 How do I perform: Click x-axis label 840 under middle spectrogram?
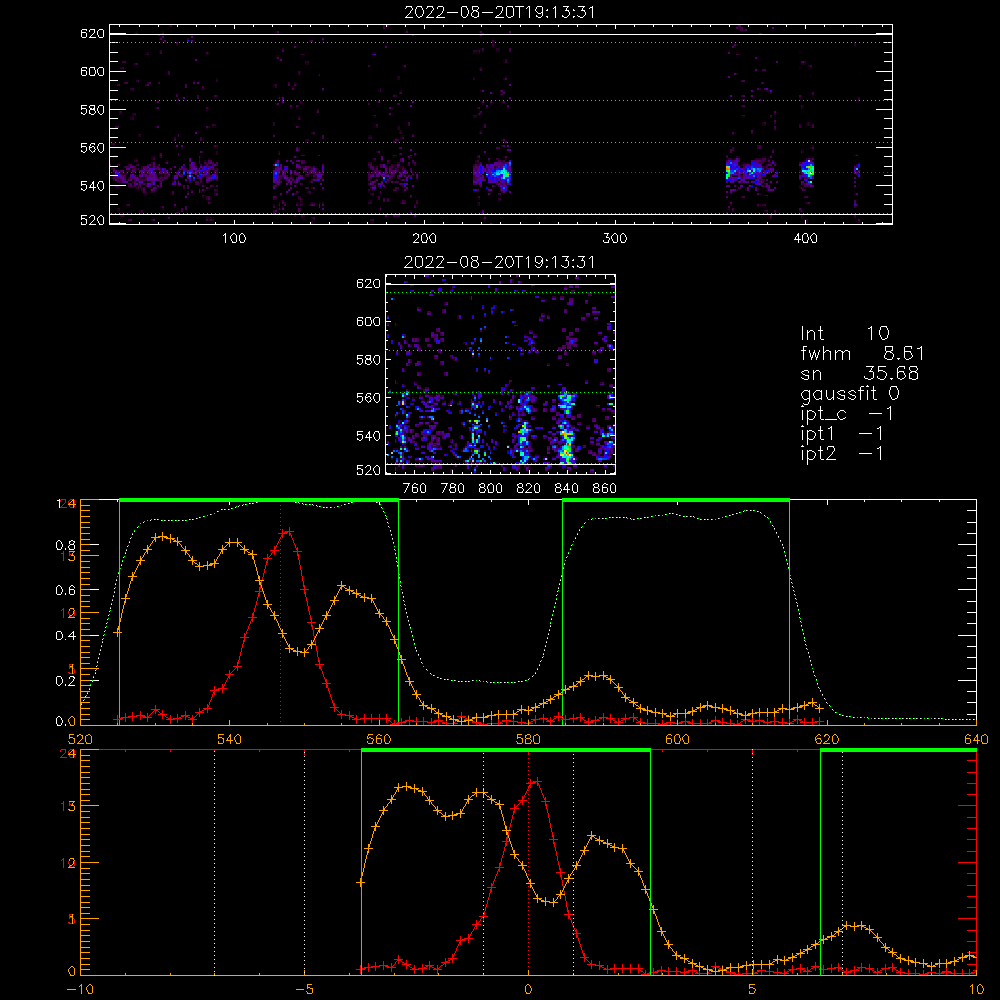point(566,489)
